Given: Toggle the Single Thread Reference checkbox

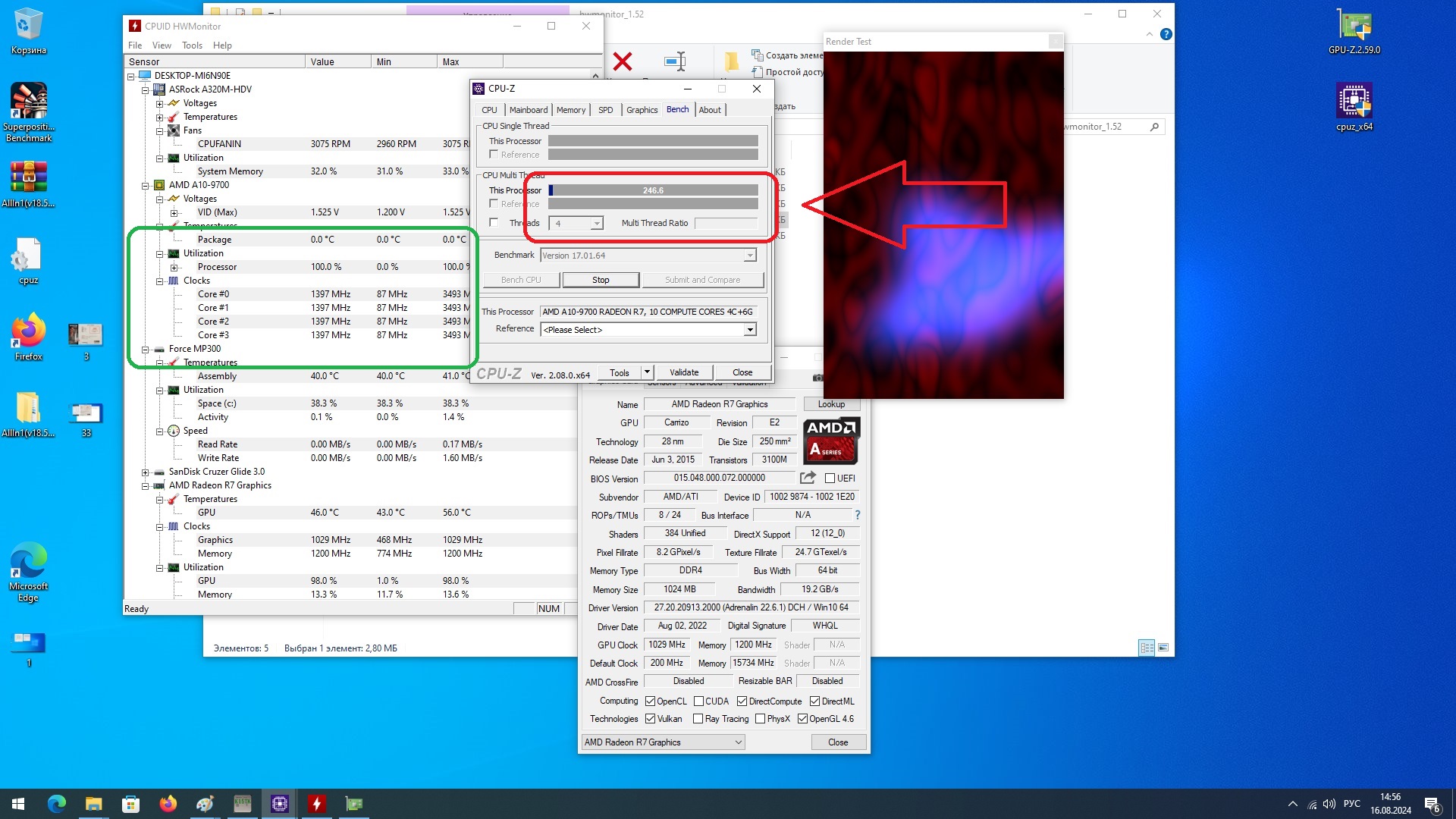Looking at the screenshot, I should pyautogui.click(x=494, y=155).
